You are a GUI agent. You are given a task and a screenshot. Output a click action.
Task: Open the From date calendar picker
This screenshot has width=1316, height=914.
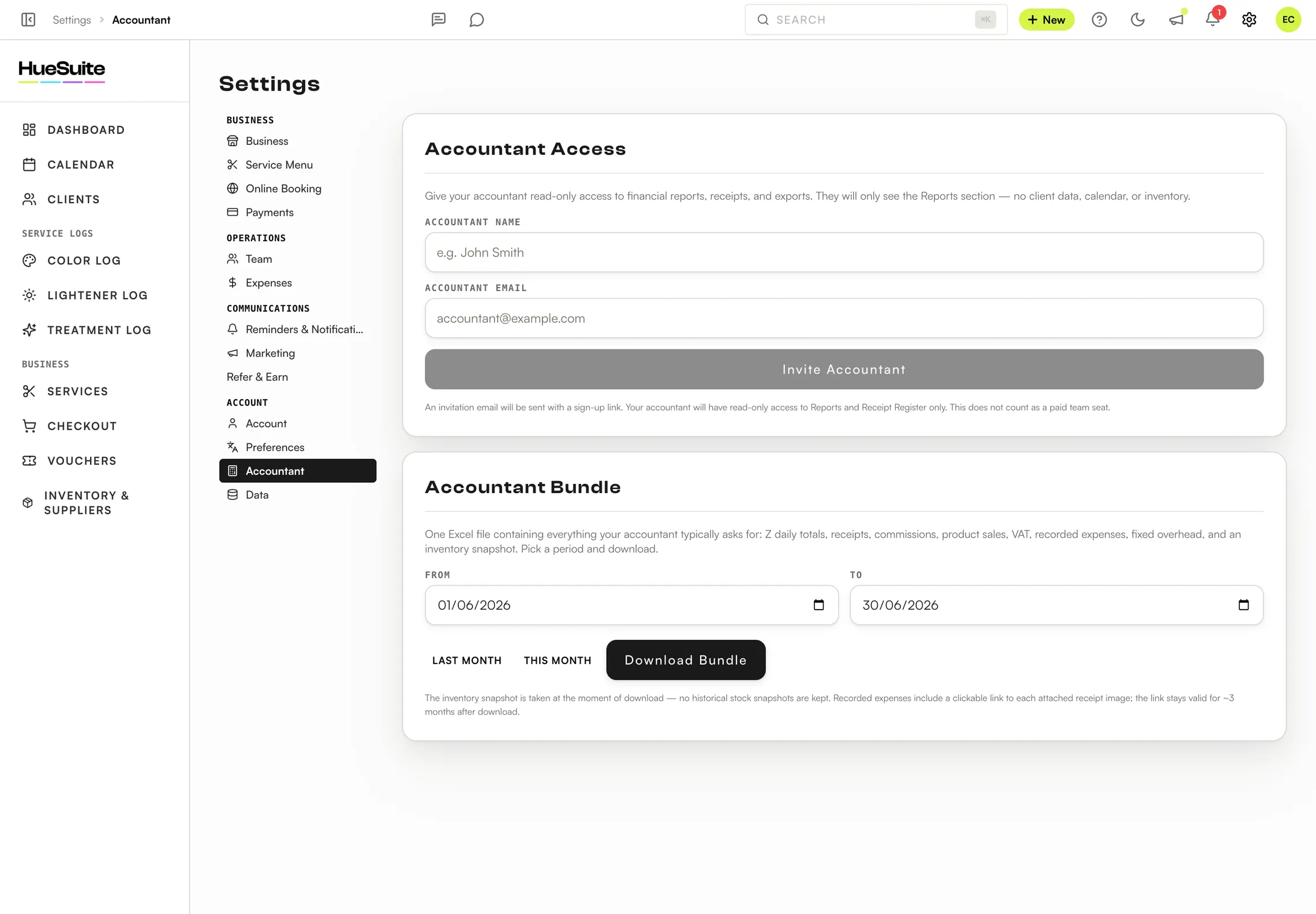818,605
